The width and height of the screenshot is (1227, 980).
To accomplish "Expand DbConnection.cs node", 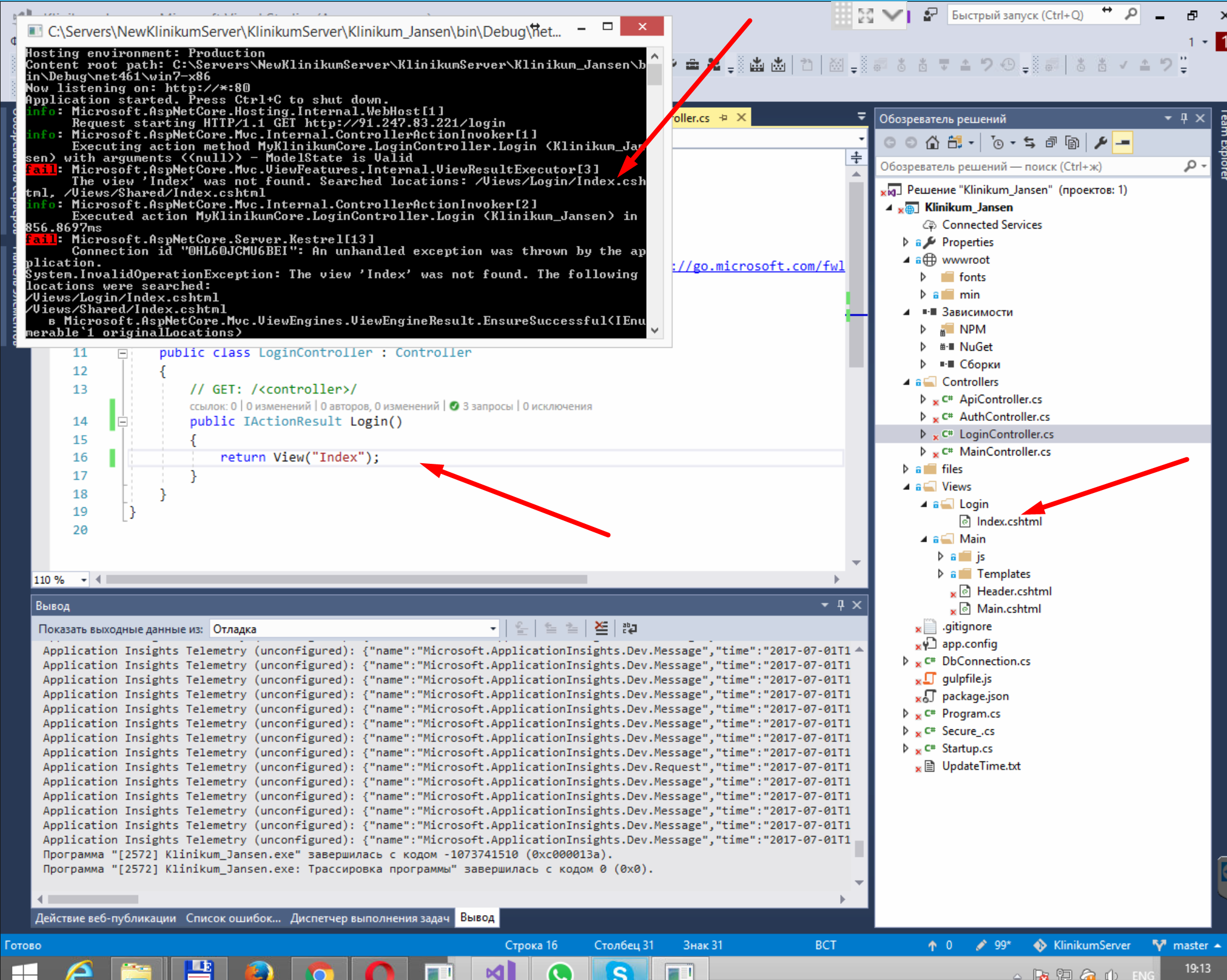I will click(906, 661).
